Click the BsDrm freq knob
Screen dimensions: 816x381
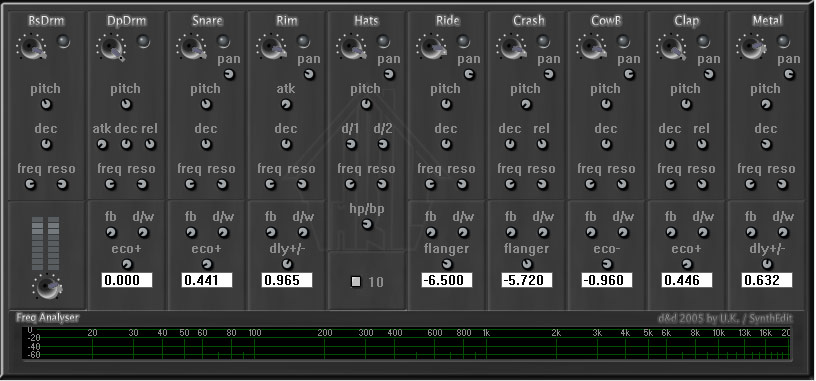pos(31,184)
